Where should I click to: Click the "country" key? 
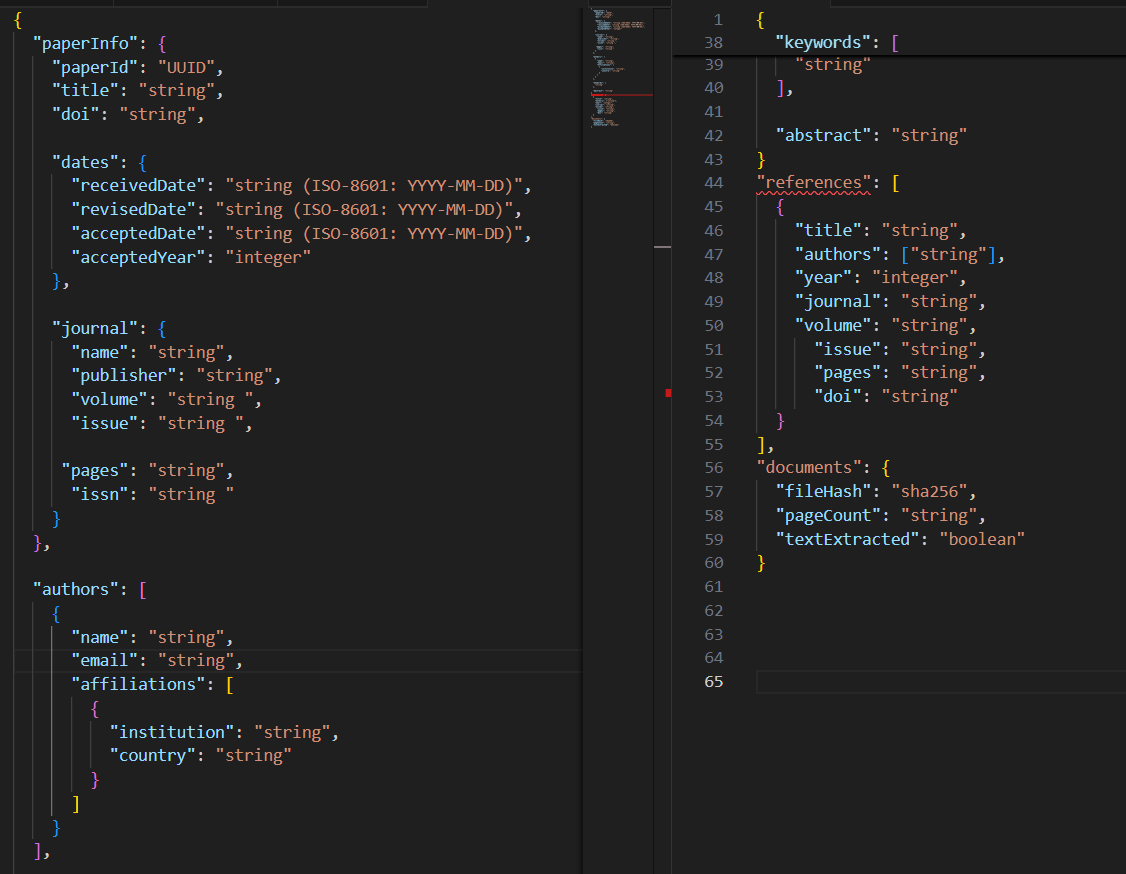coord(152,756)
